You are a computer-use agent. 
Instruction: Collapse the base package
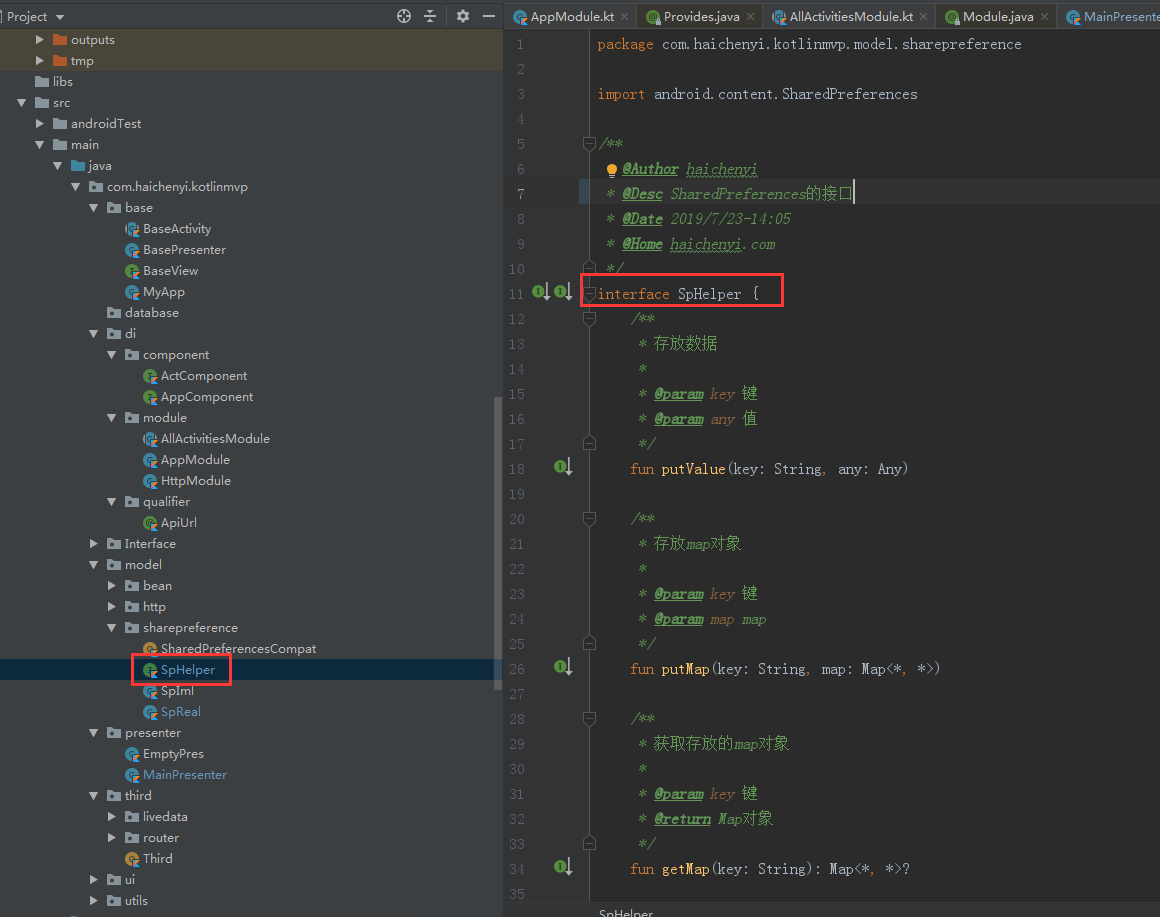pyautogui.click(x=94, y=208)
